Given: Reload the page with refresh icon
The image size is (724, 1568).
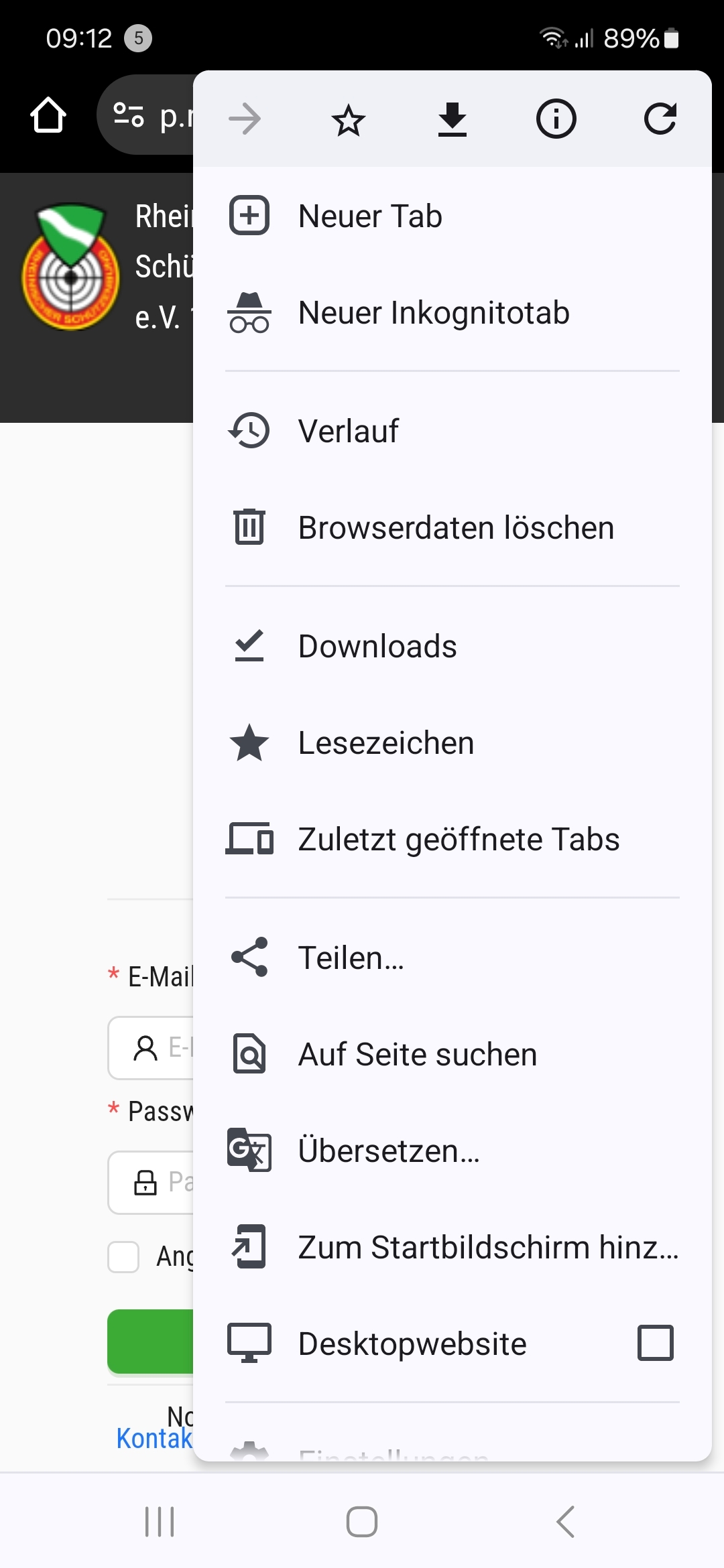Looking at the screenshot, I should pyautogui.click(x=660, y=119).
